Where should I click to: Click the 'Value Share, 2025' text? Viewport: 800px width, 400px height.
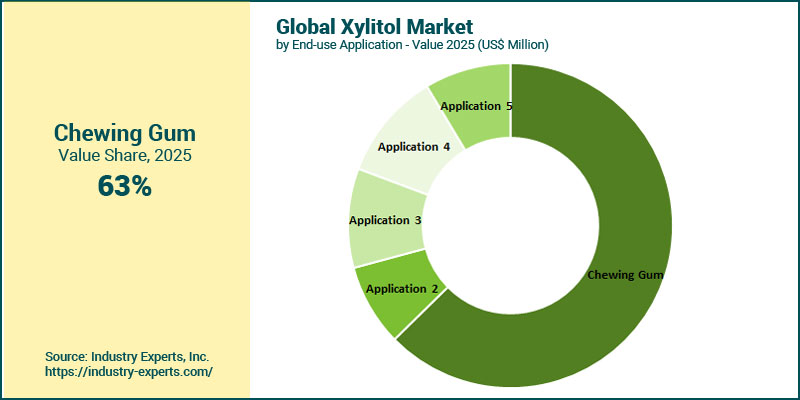point(124,155)
